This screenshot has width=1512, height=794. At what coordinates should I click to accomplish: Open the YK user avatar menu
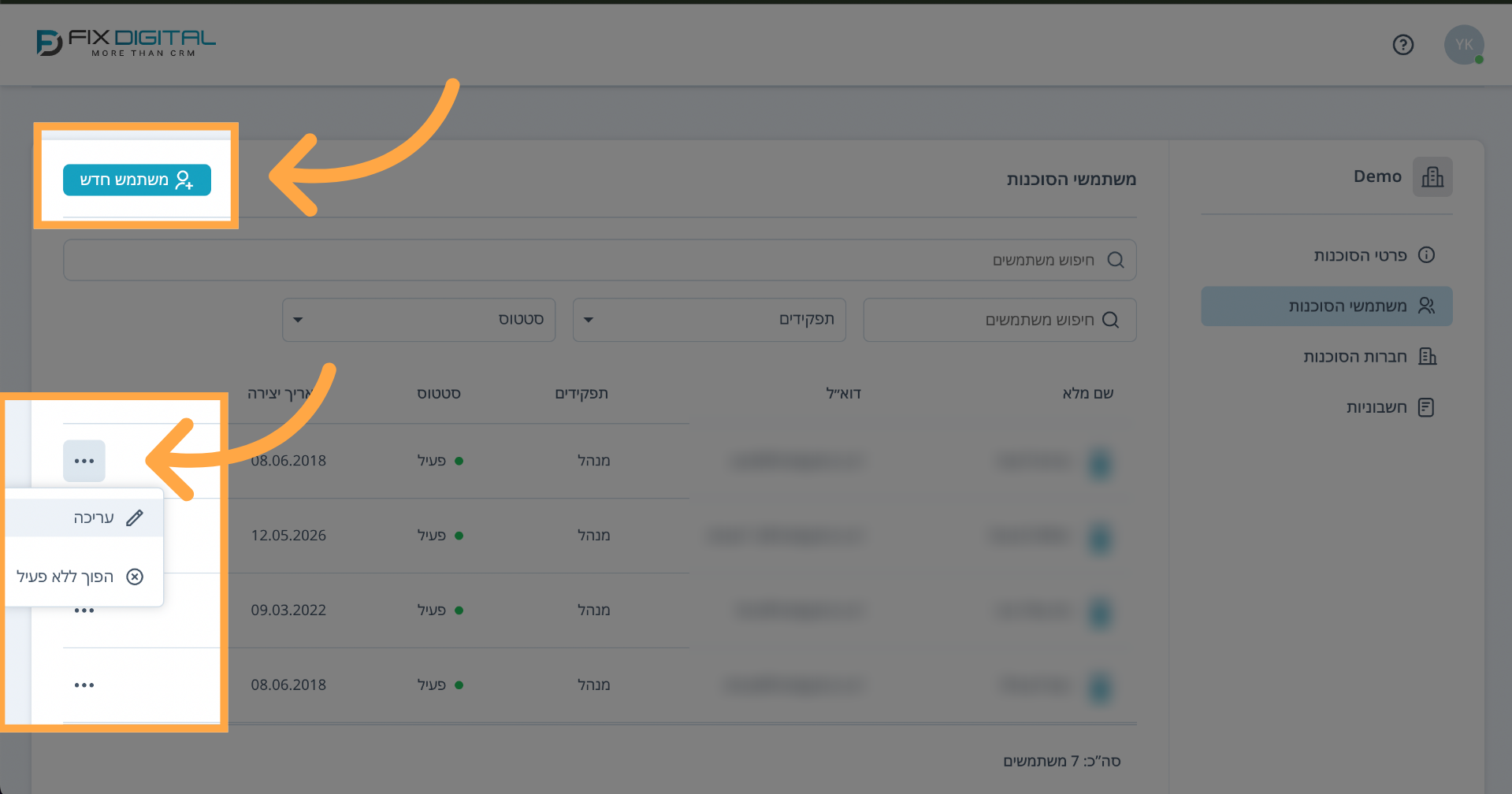point(1463,45)
